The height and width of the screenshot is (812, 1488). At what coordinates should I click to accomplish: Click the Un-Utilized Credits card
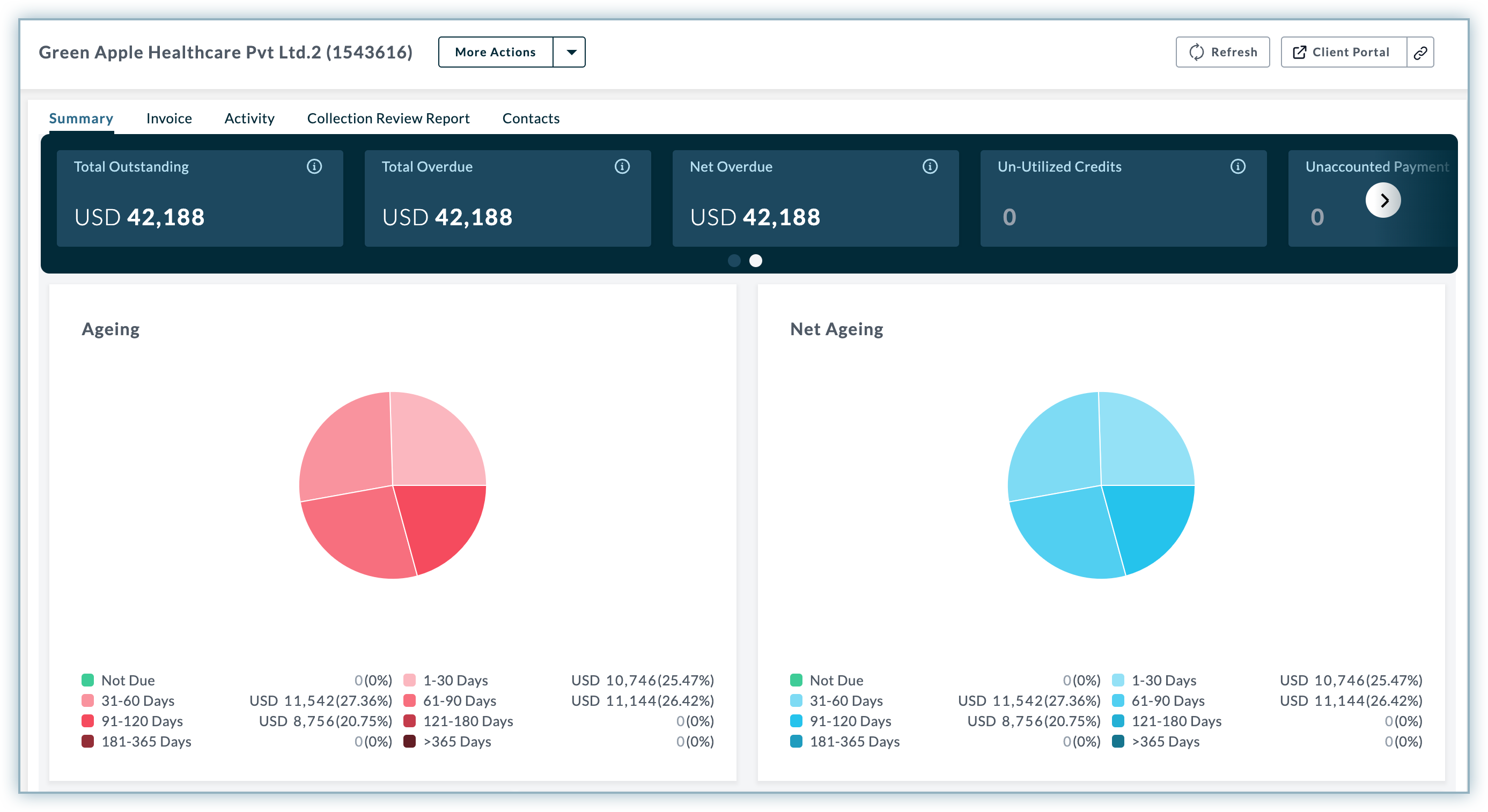(1123, 198)
